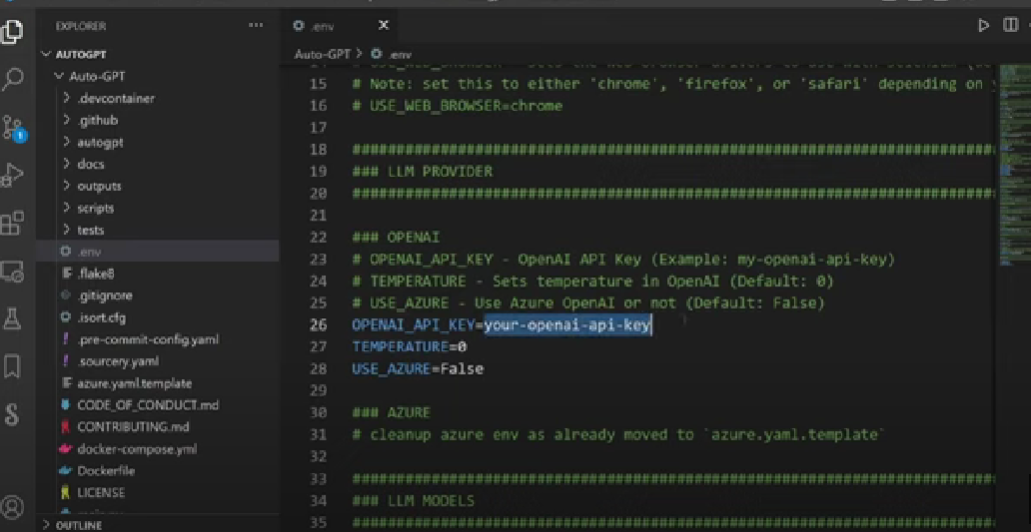Open the Testing flask icon
The image size is (1031, 532).
(12, 318)
